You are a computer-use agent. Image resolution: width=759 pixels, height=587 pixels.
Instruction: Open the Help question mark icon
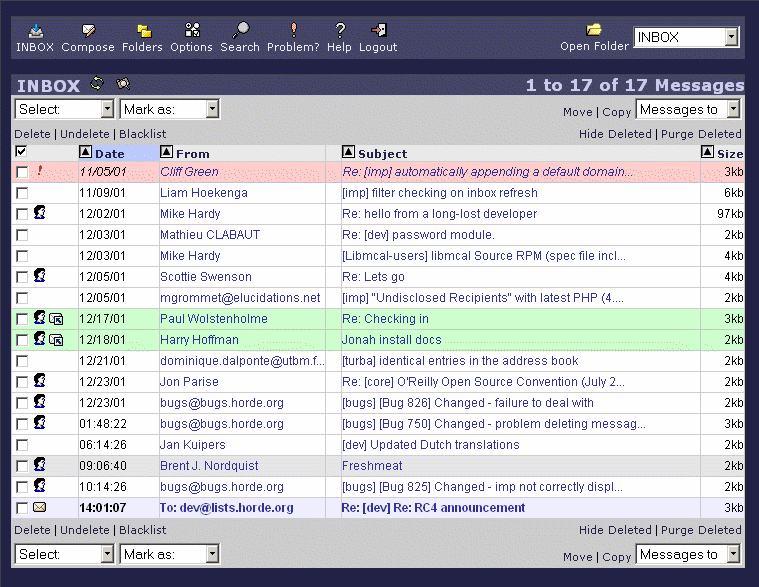tap(340, 30)
